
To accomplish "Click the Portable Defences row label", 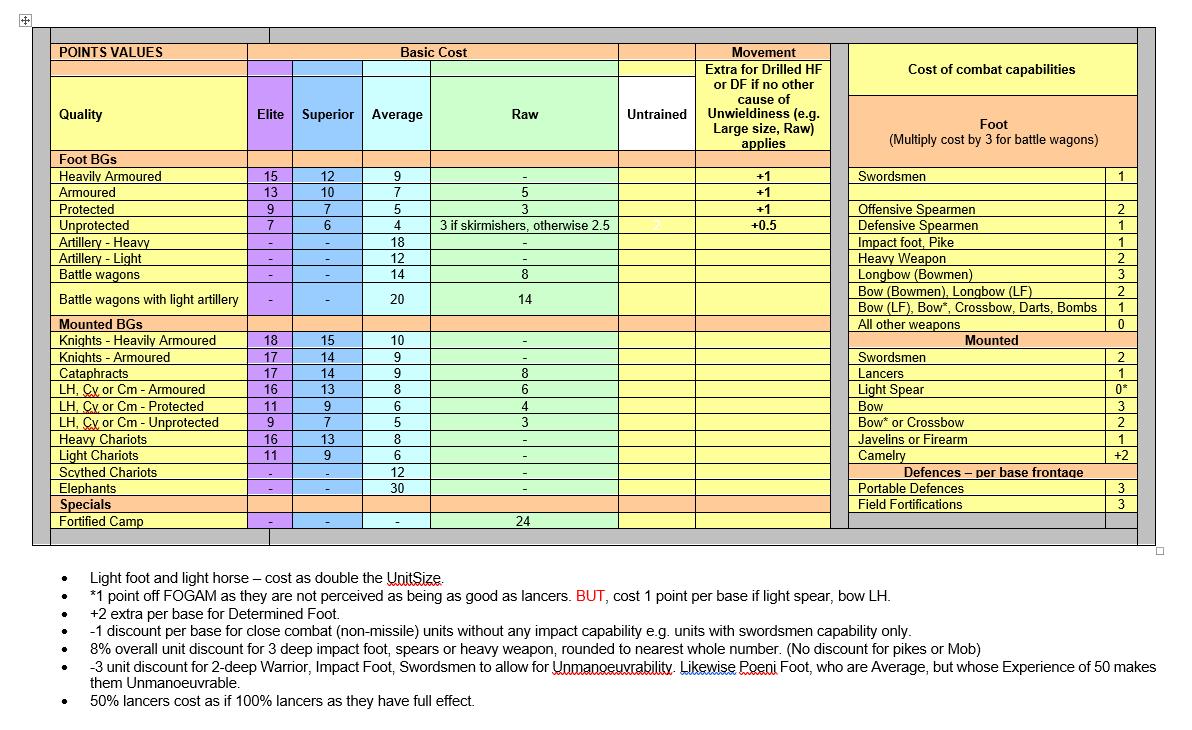I will (911, 488).
